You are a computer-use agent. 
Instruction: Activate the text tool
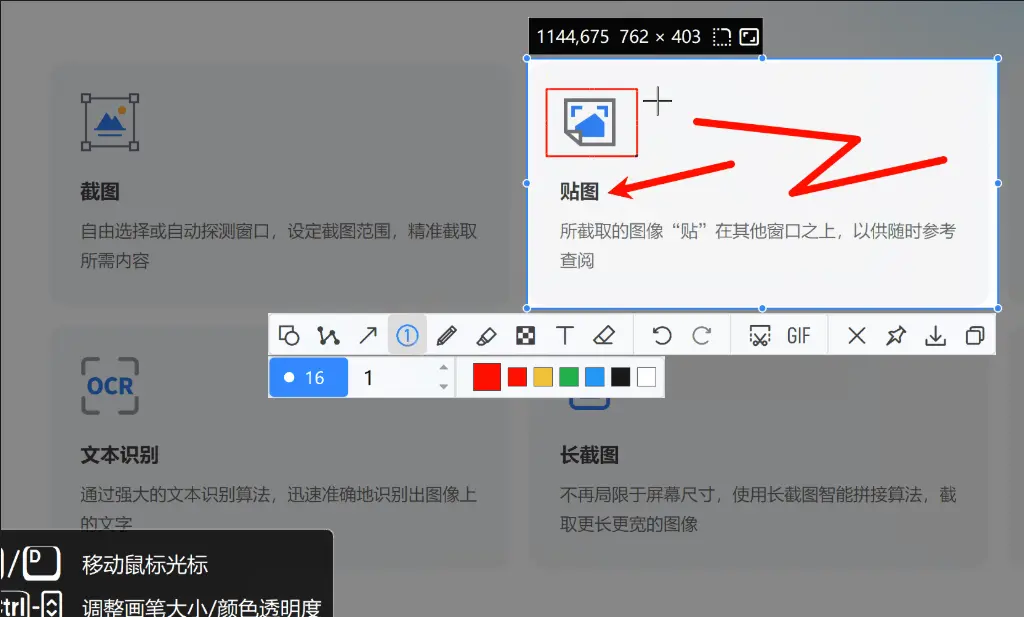(565, 335)
